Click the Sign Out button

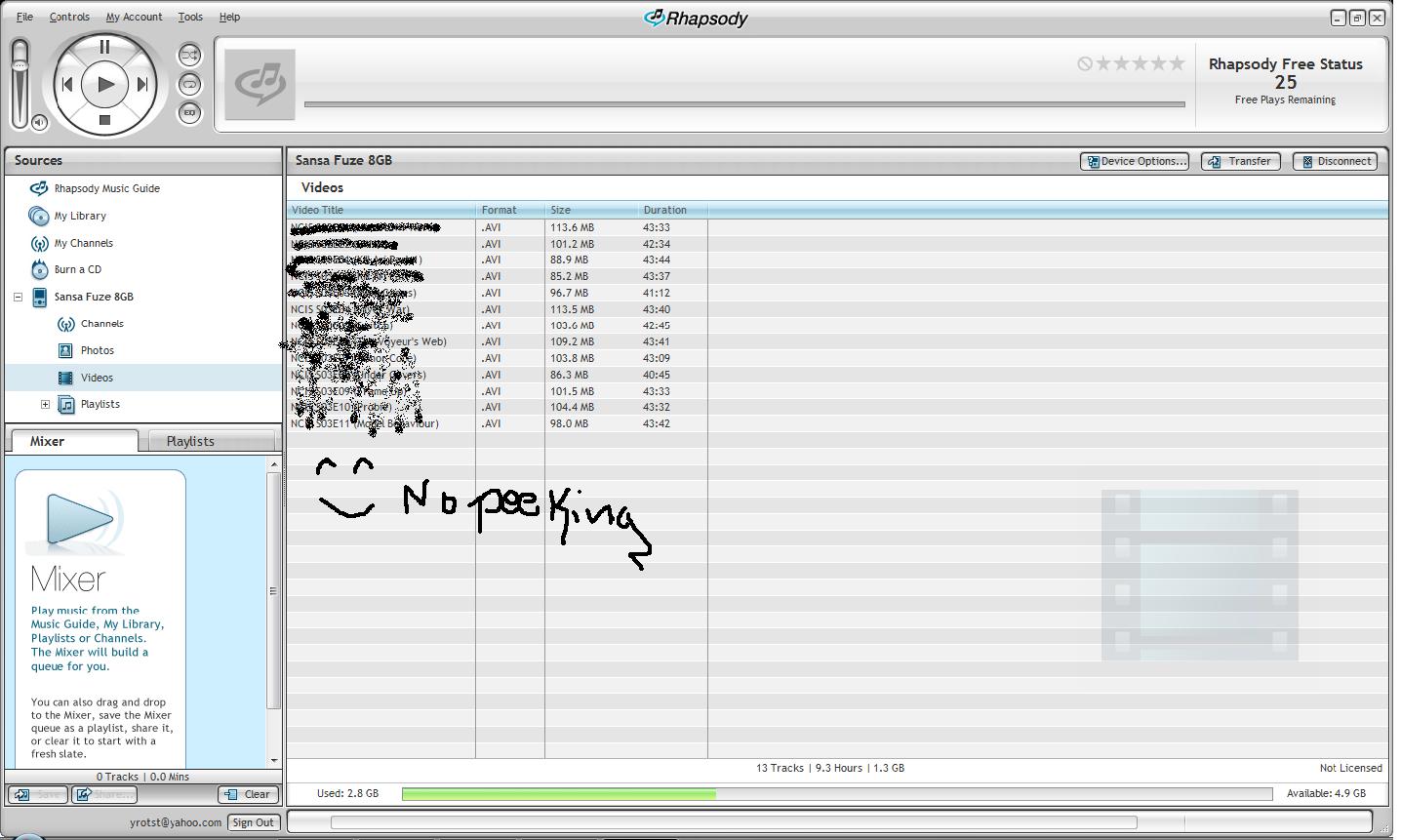[x=254, y=822]
